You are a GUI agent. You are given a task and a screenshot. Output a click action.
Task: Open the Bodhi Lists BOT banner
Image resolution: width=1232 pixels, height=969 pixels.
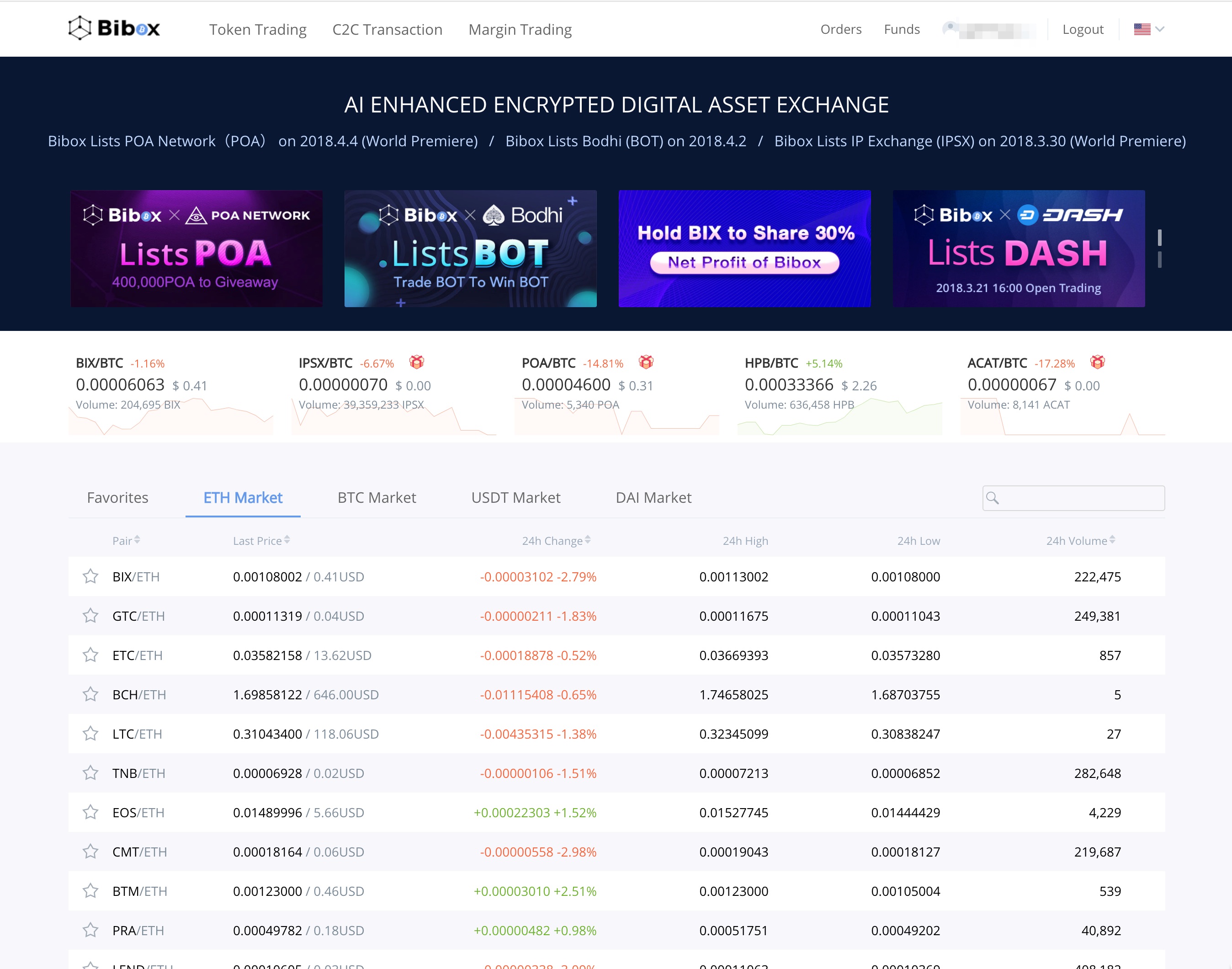470,249
